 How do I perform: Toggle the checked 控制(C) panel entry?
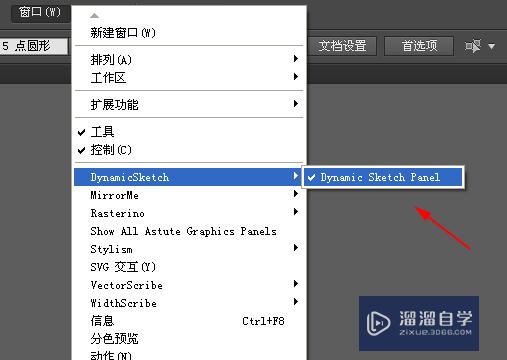click(x=189, y=150)
